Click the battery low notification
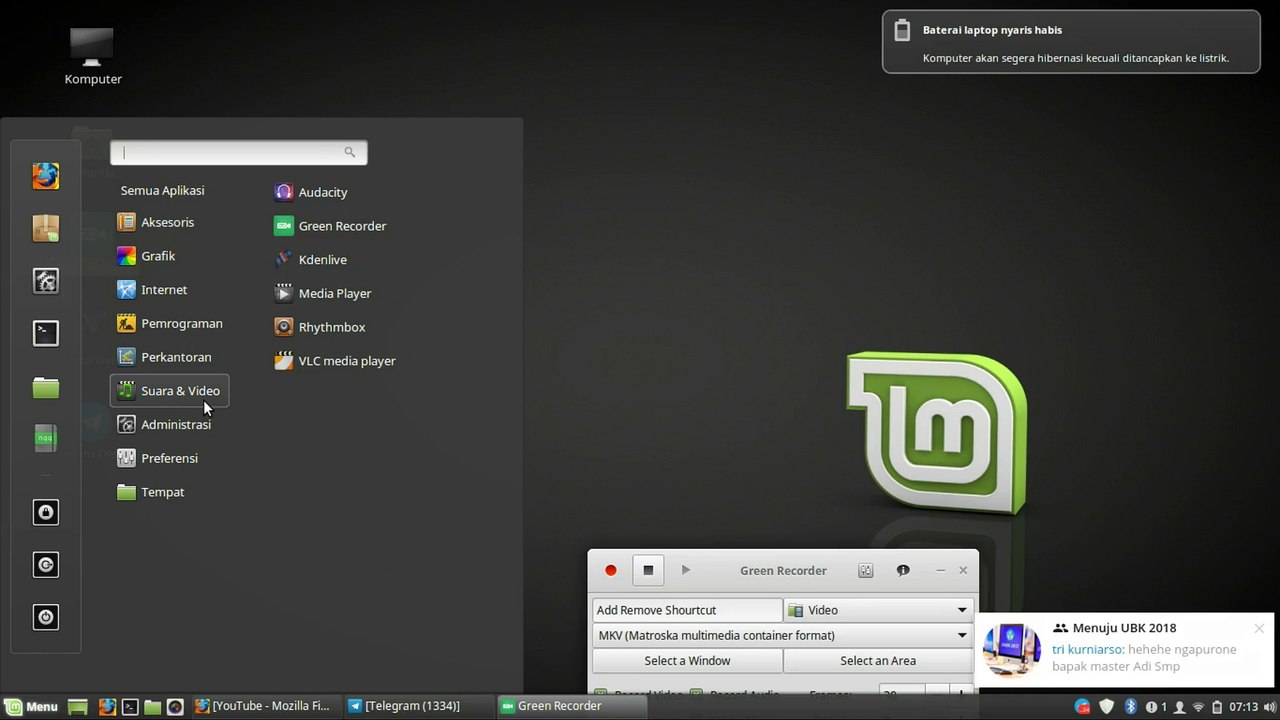This screenshot has height=720, width=1280. [x=1071, y=42]
